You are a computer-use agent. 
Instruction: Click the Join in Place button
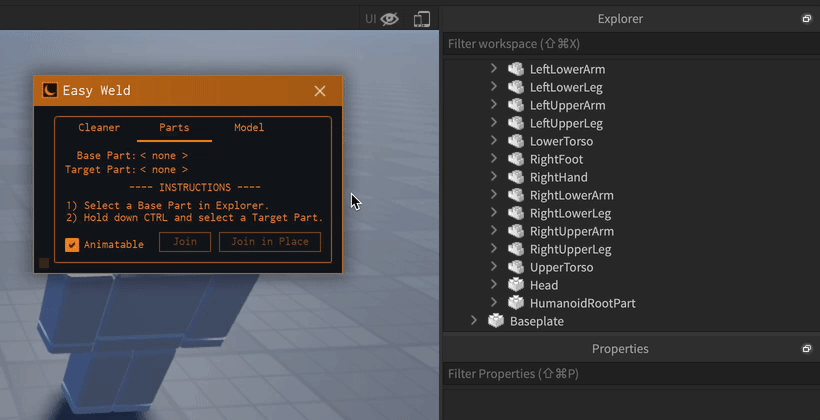click(x=270, y=242)
